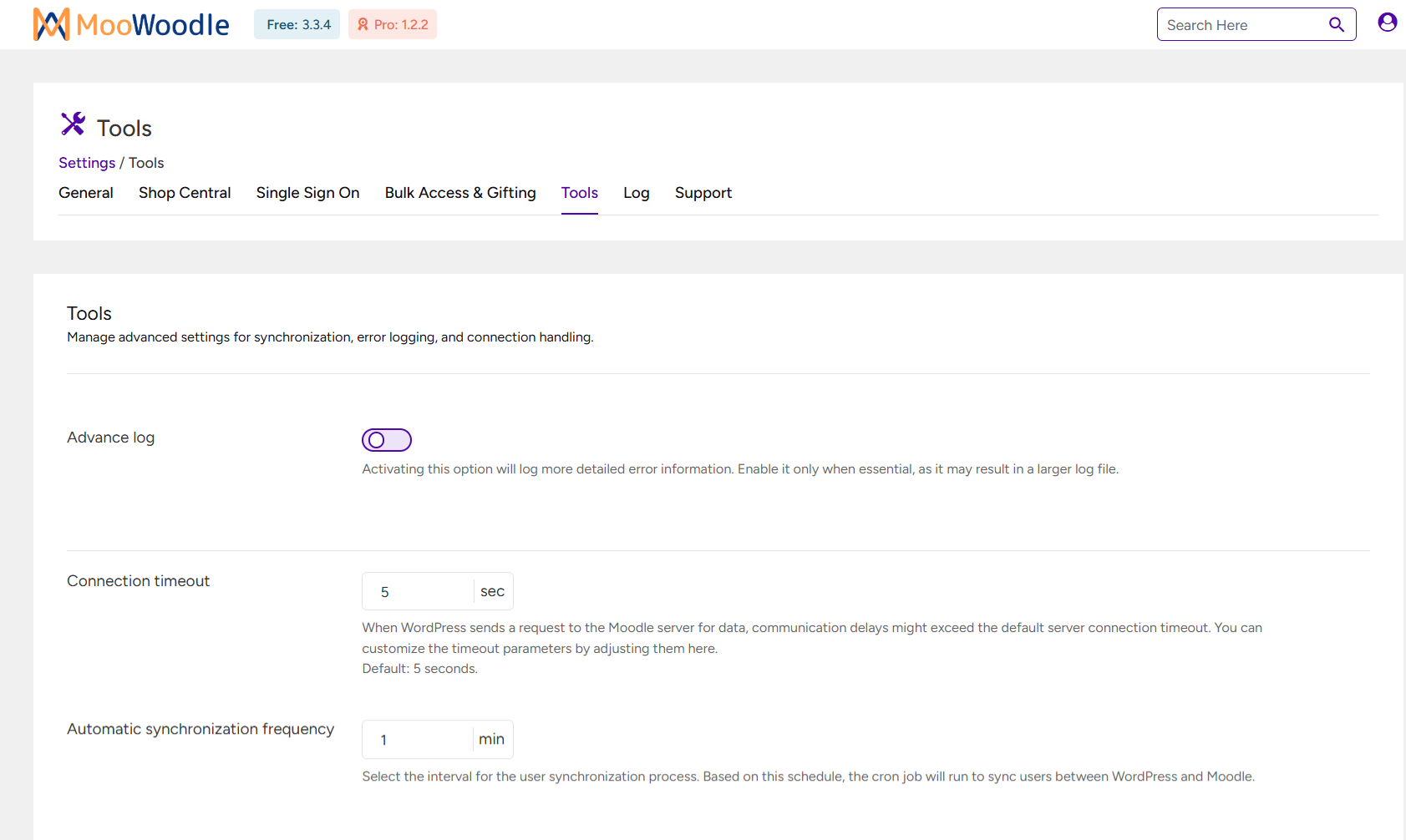Click the purple screwdriver-wrench Tools page icon

tap(74, 124)
